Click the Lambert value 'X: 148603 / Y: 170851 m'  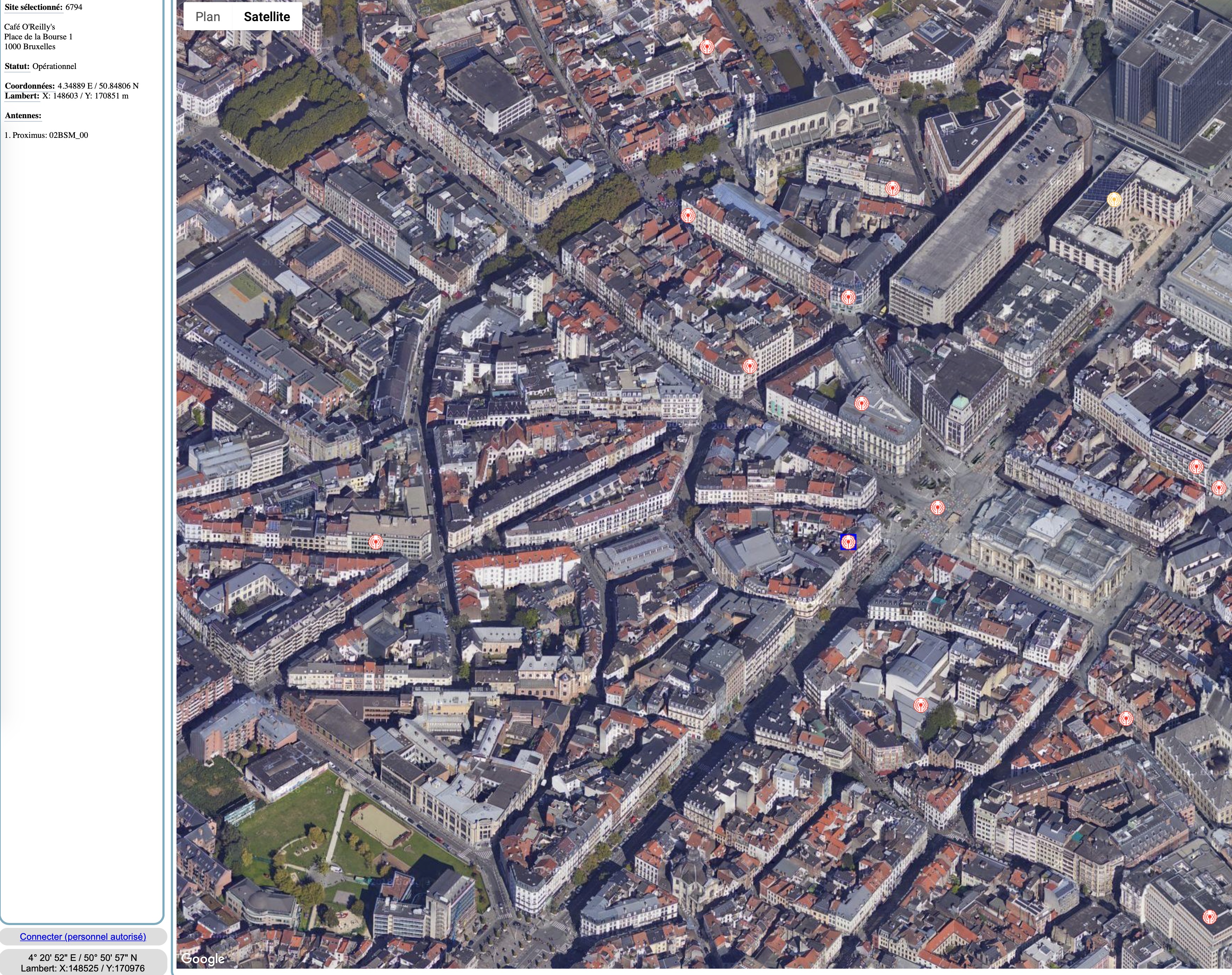point(85,96)
